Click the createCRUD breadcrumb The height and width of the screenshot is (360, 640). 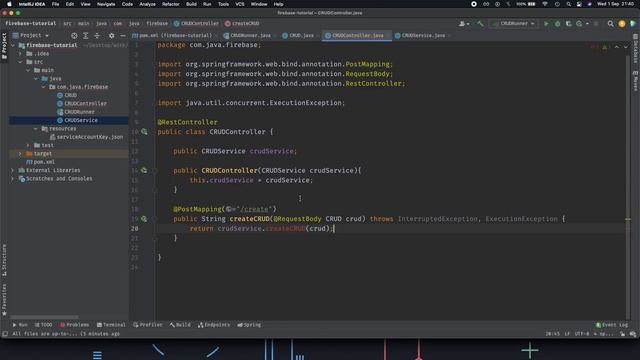[x=242, y=24]
